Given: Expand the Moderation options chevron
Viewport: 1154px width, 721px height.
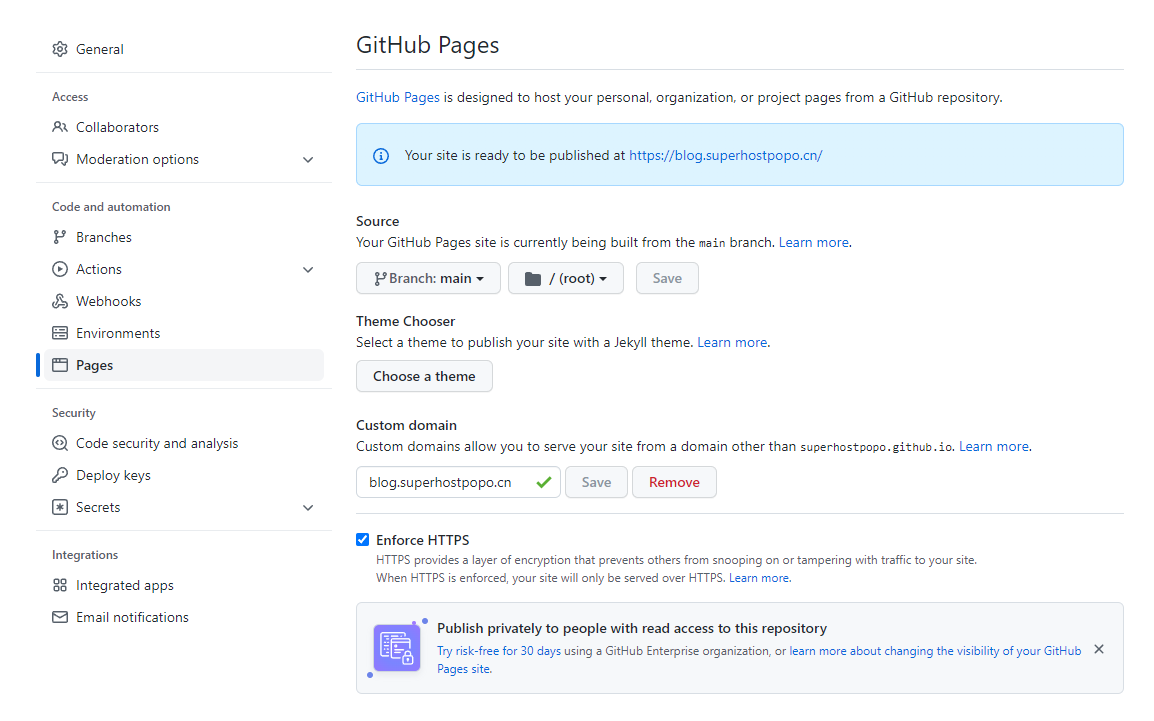Looking at the screenshot, I should (x=308, y=160).
